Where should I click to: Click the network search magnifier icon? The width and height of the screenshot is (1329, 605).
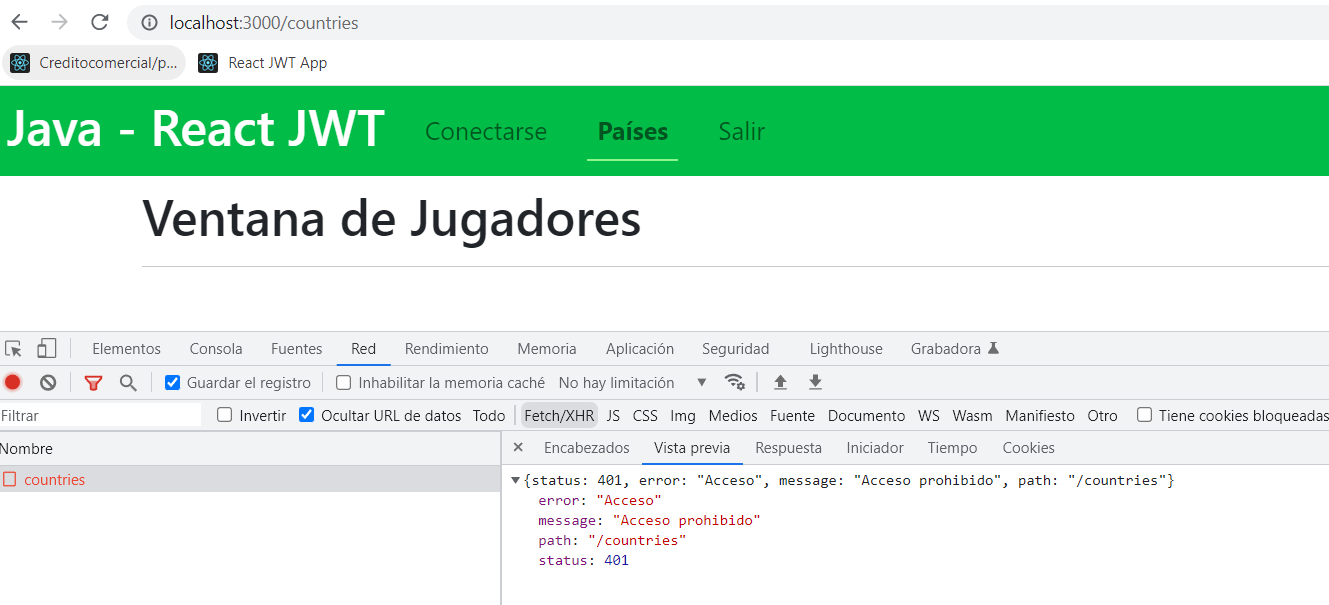(128, 382)
